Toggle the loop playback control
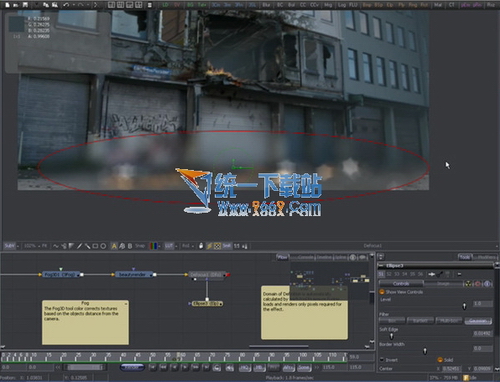The height and width of the screenshot is (382, 500). tap(217, 367)
